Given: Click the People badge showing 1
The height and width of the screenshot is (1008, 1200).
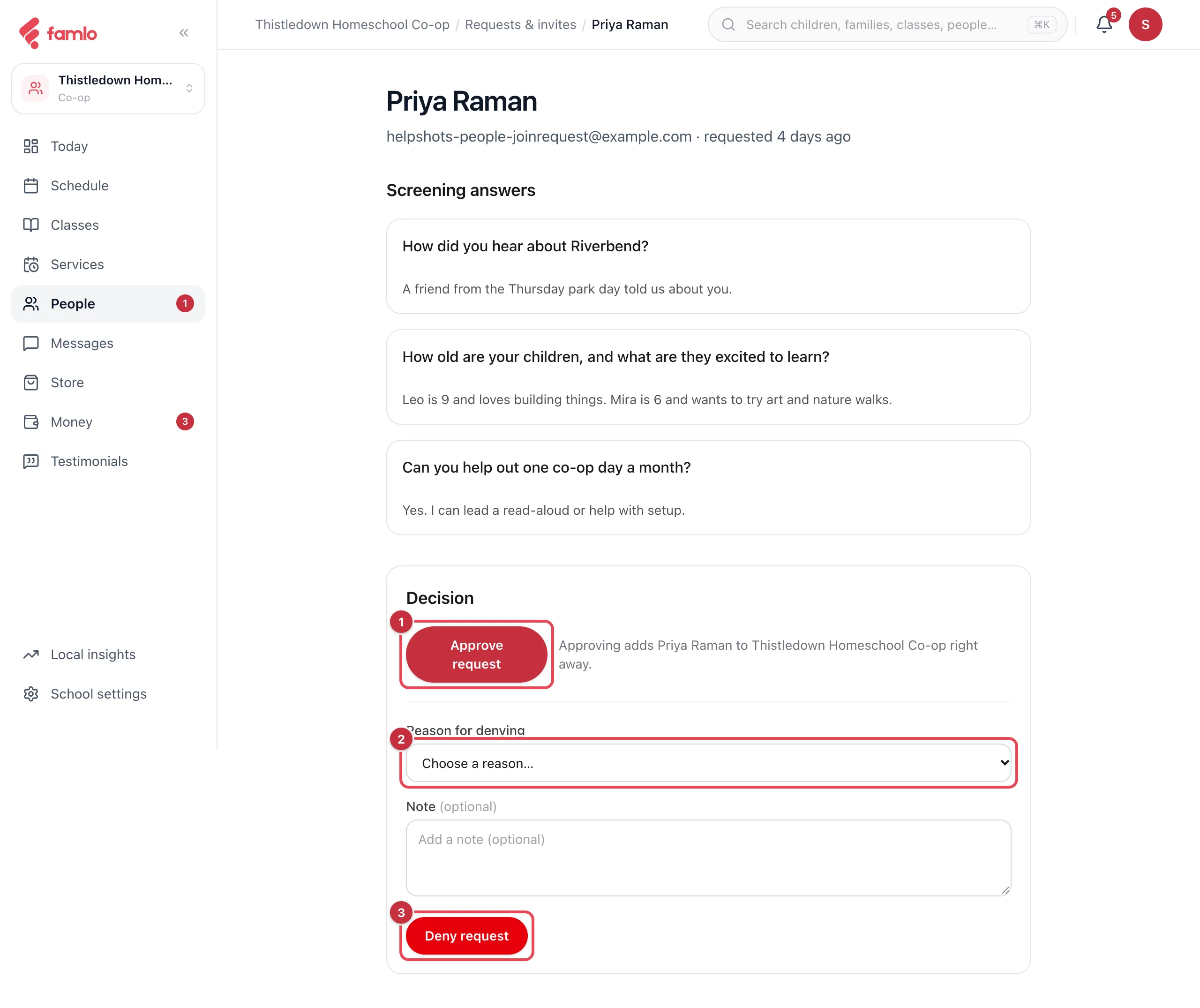Looking at the screenshot, I should click(185, 304).
